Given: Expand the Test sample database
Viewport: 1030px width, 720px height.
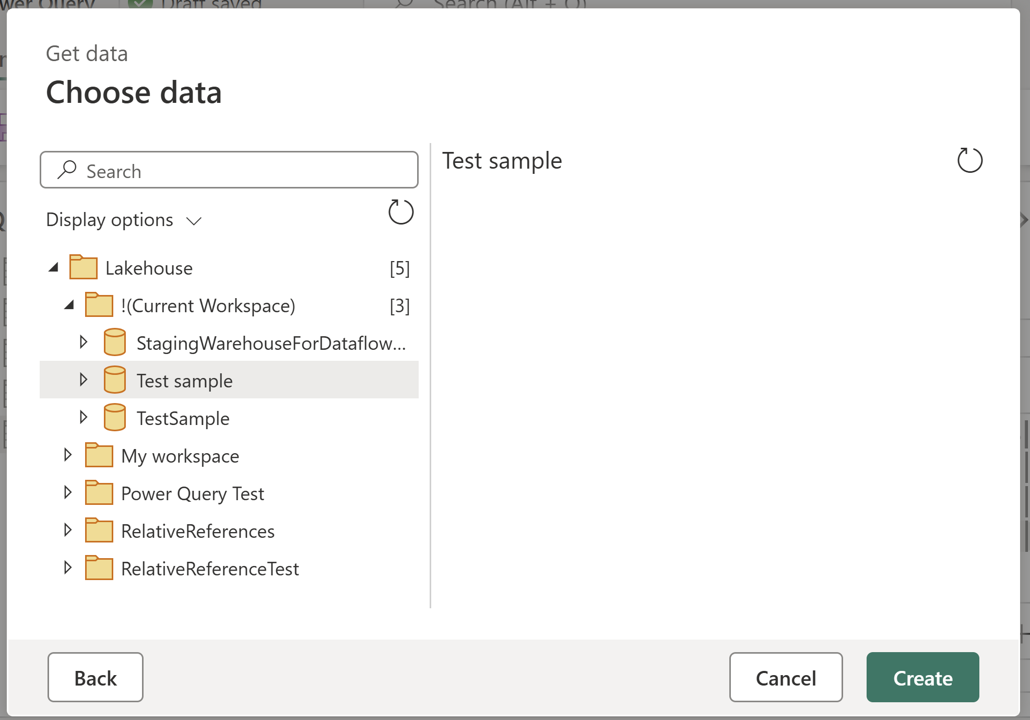Looking at the screenshot, I should pos(84,380).
